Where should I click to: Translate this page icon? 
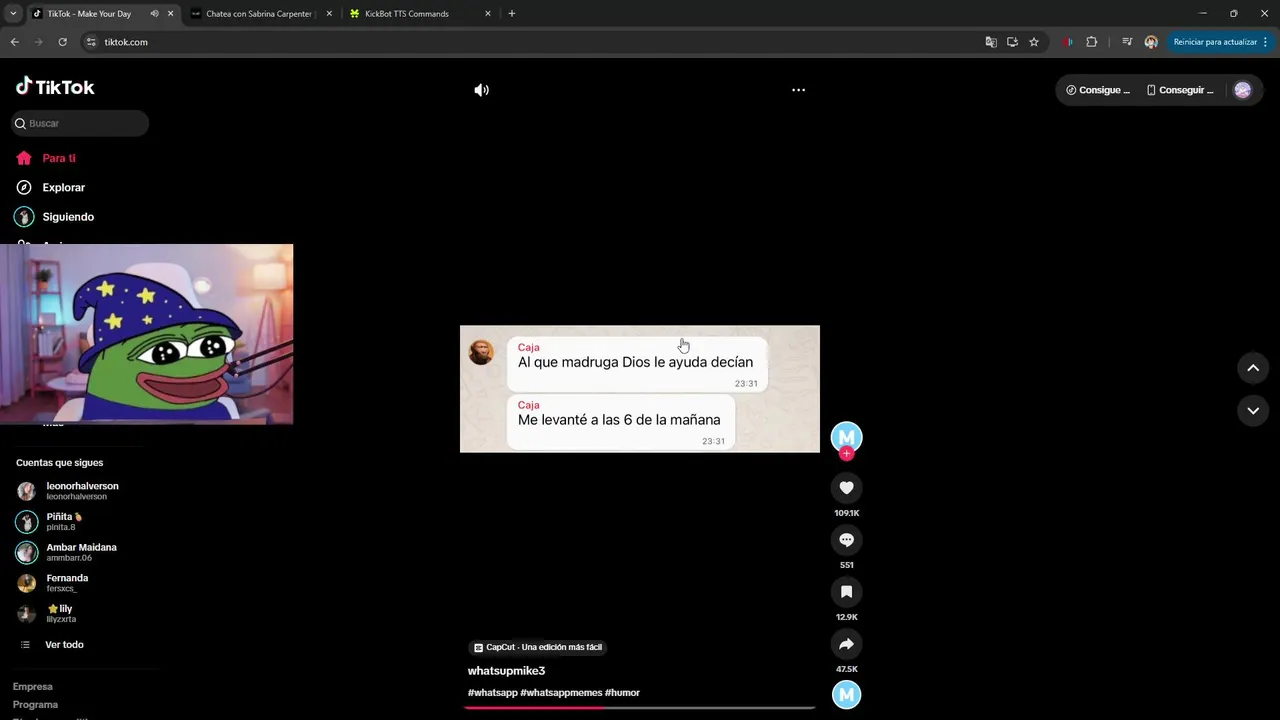tap(991, 42)
